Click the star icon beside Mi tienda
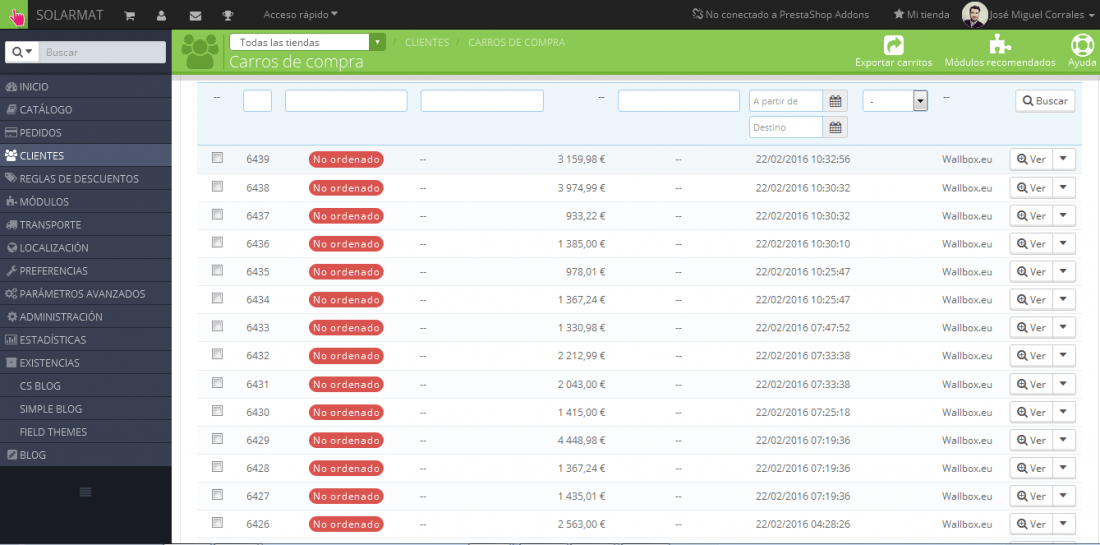Screen dimensions: 1100x545 [x=898, y=14]
